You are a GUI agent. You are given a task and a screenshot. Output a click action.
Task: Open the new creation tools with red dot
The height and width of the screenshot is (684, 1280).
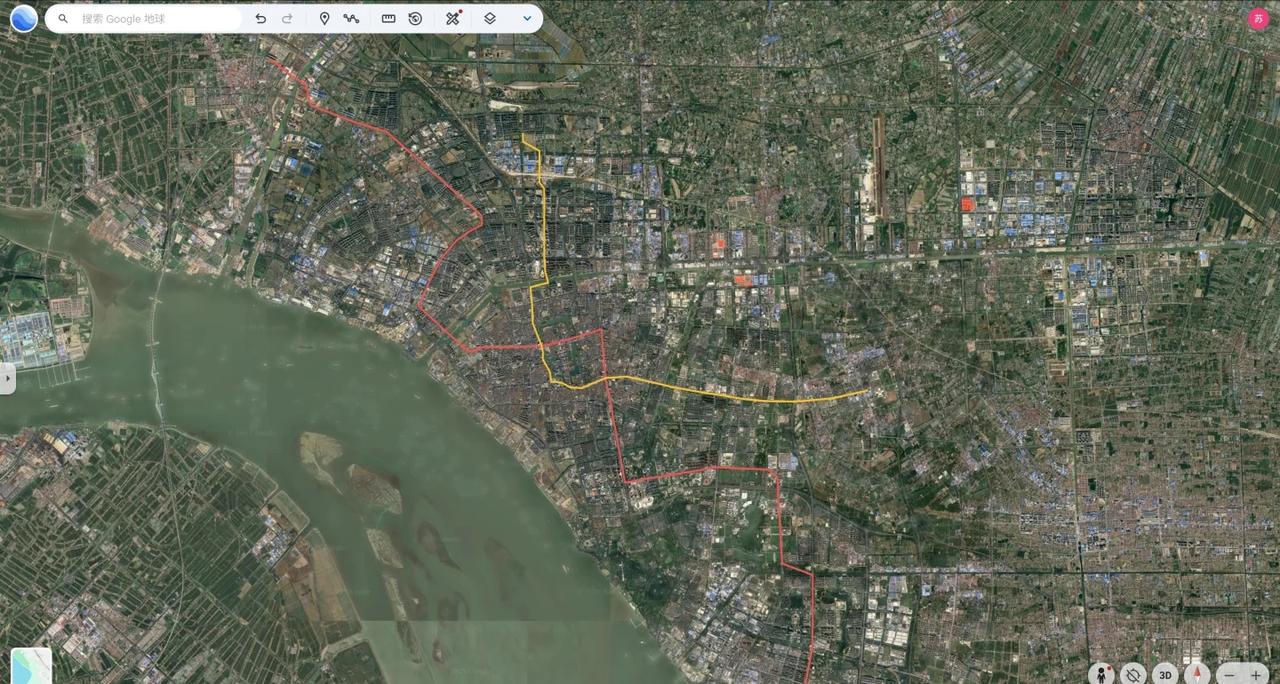[452, 18]
